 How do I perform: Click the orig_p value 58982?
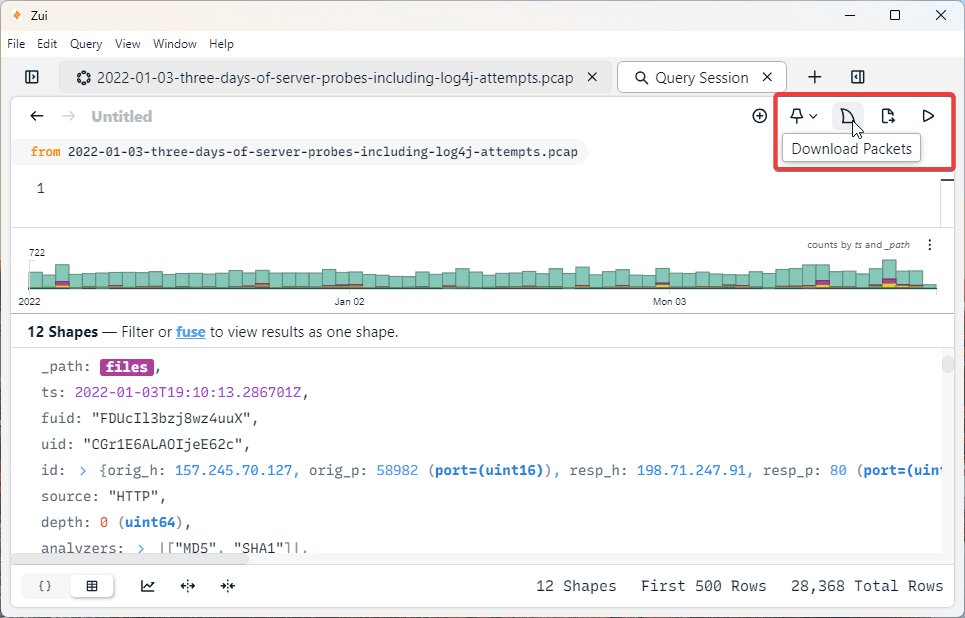(x=397, y=471)
